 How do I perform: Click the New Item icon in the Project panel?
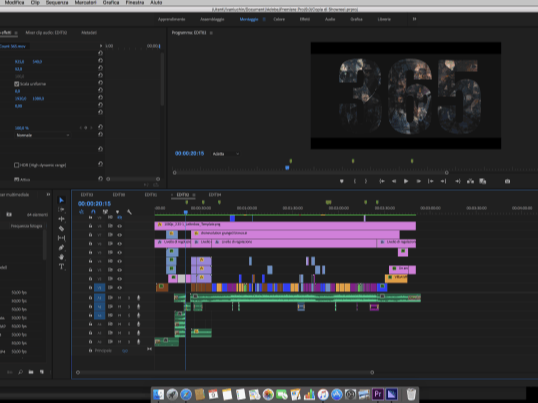42,372
